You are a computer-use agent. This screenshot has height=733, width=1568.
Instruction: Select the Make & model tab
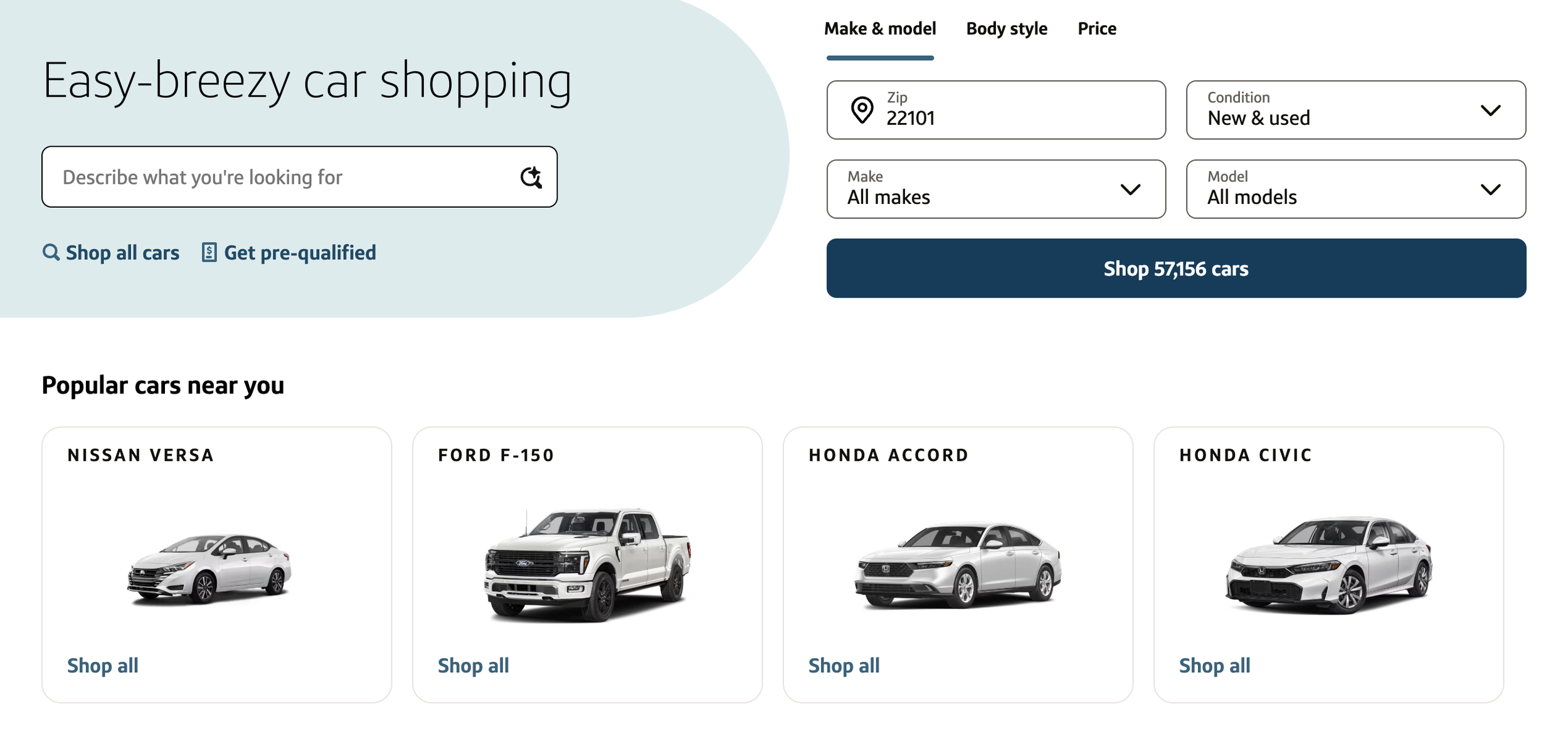[880, 29]
